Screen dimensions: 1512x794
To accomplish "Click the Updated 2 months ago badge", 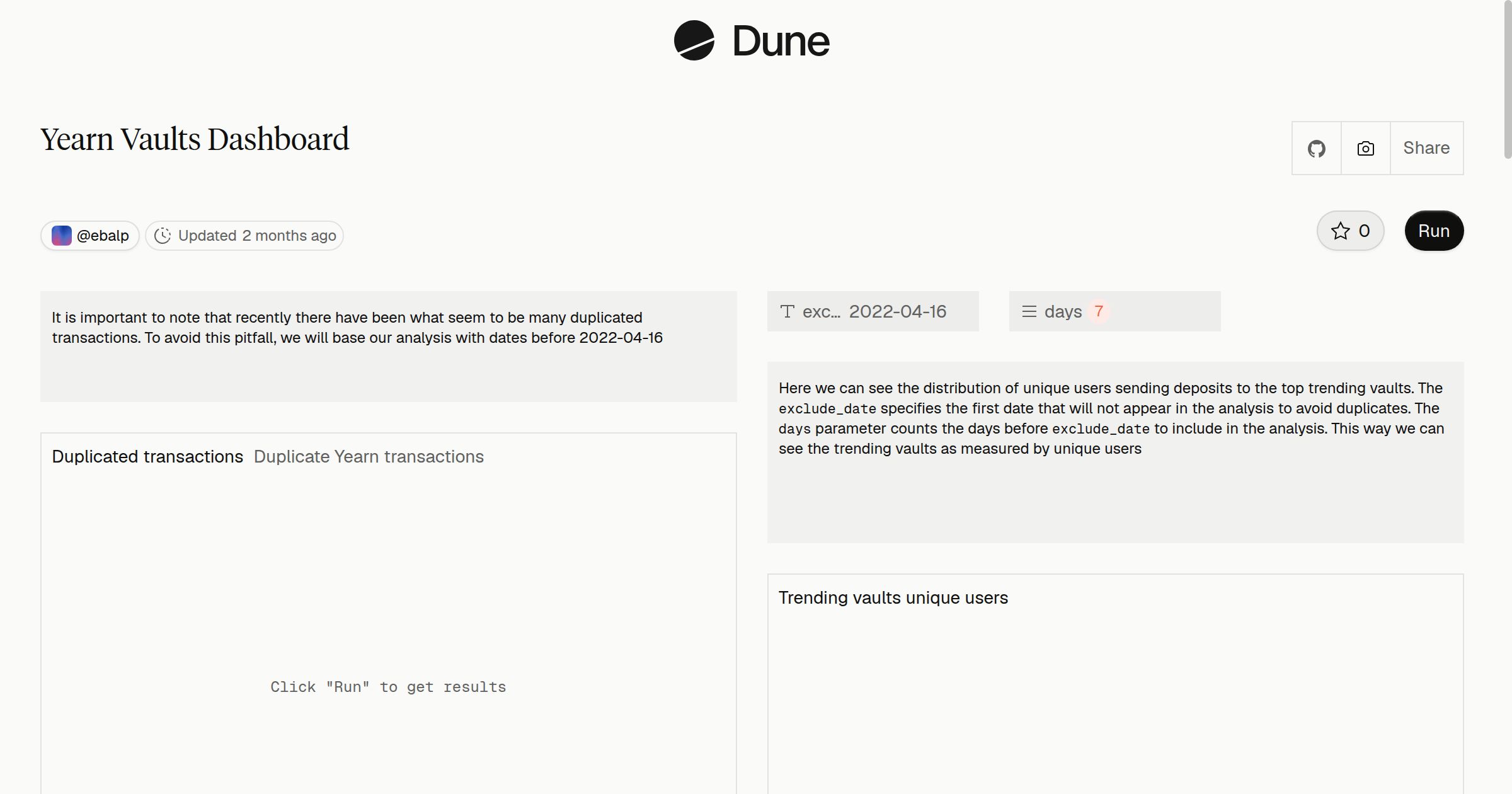I will 244,236.
